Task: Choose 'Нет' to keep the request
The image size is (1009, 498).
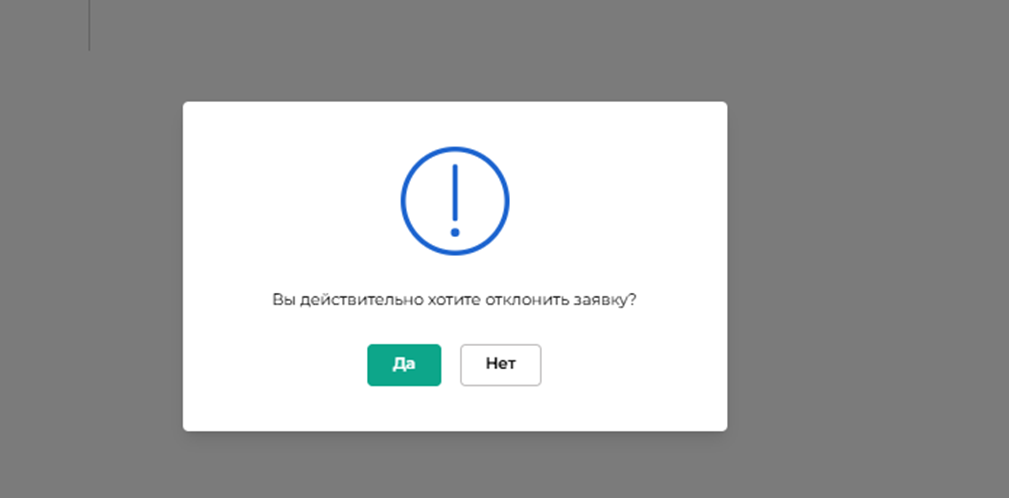Action: point(501,365)
